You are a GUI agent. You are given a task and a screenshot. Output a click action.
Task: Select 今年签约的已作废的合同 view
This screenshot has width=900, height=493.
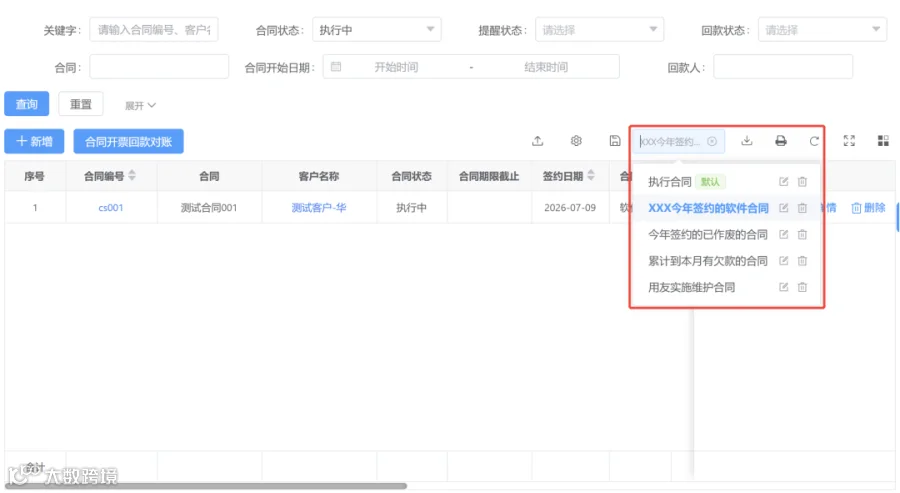[x=708, y=234]
